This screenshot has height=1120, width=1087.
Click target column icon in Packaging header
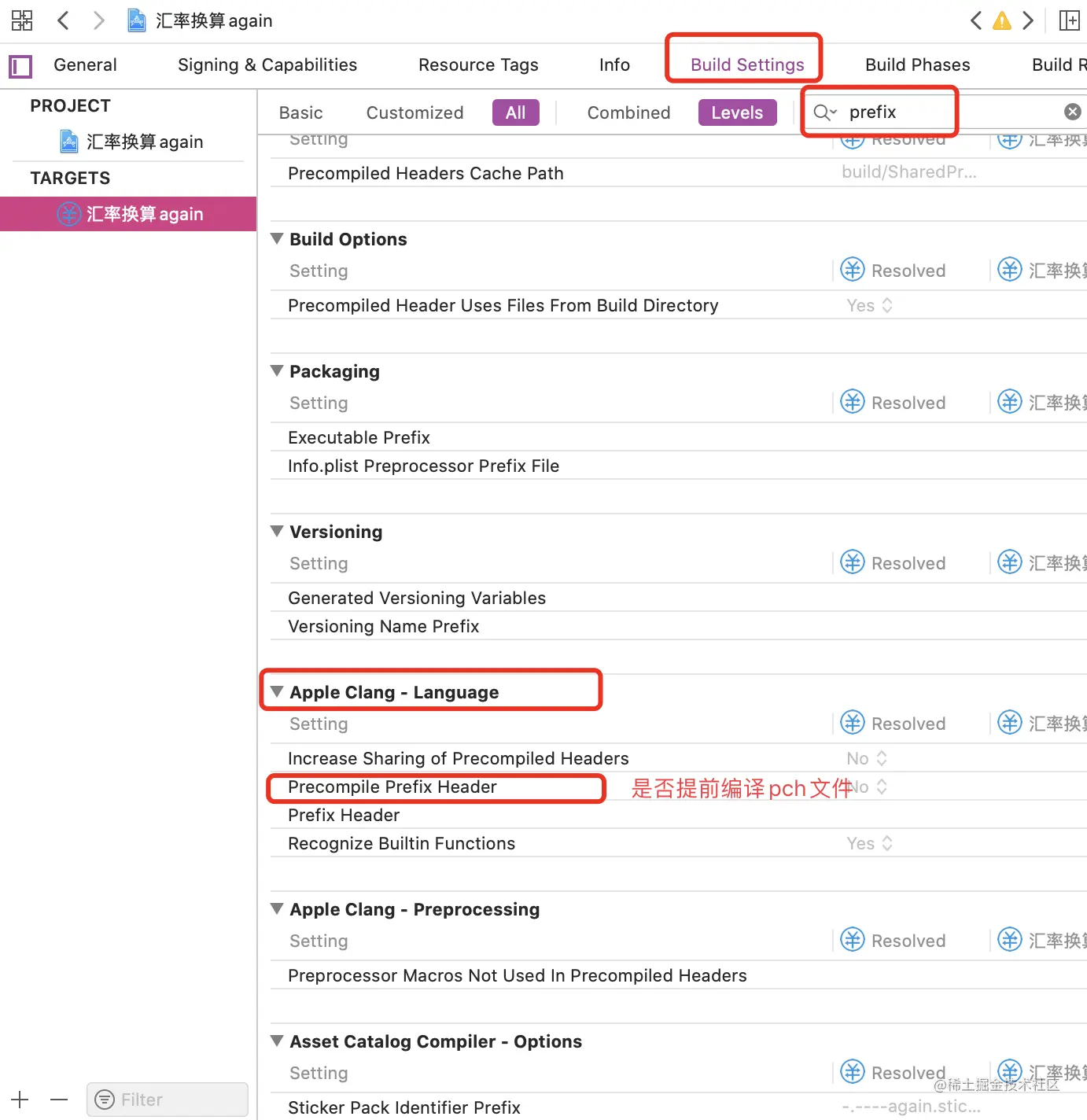click(1010, 402)
